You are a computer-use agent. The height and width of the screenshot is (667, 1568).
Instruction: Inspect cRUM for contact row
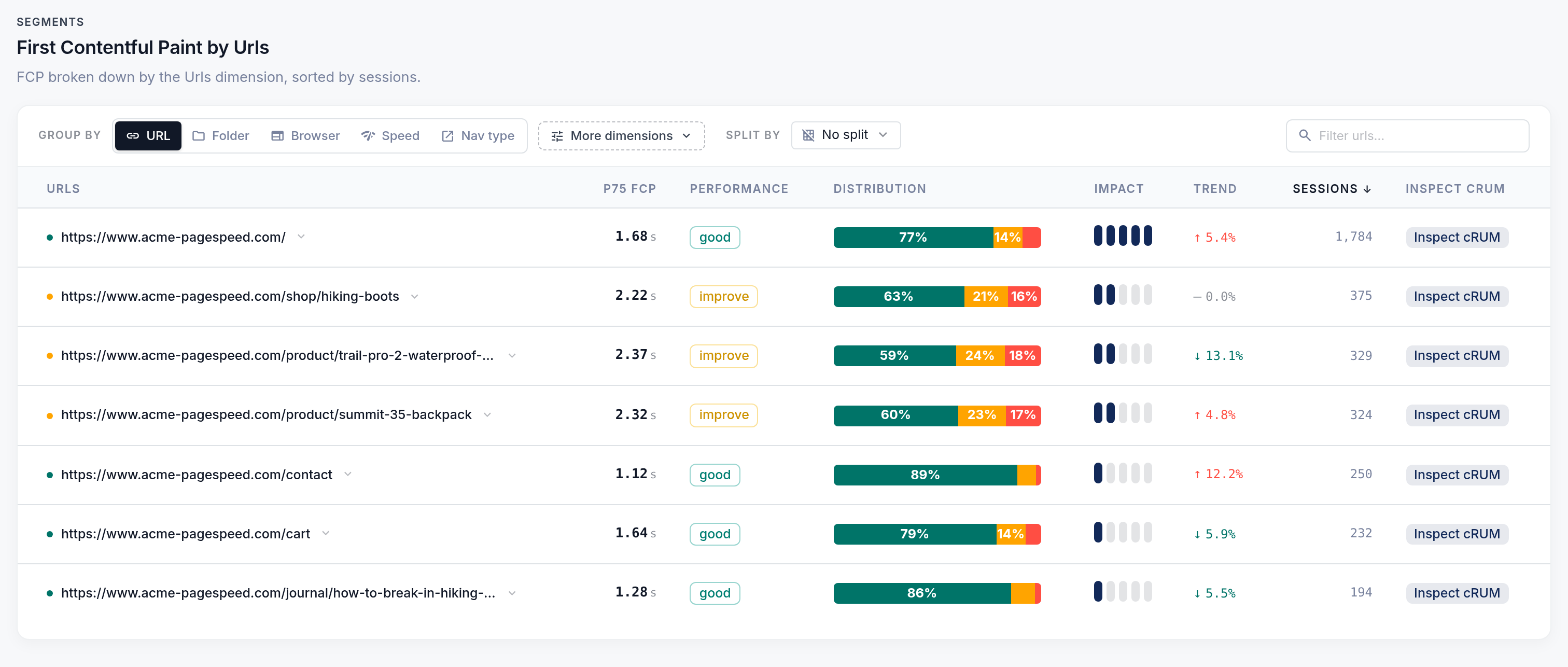[x=1457, y=475]
